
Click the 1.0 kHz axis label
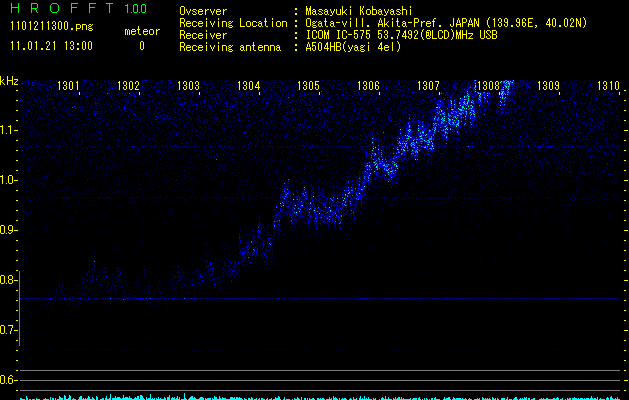pos(8,180)
